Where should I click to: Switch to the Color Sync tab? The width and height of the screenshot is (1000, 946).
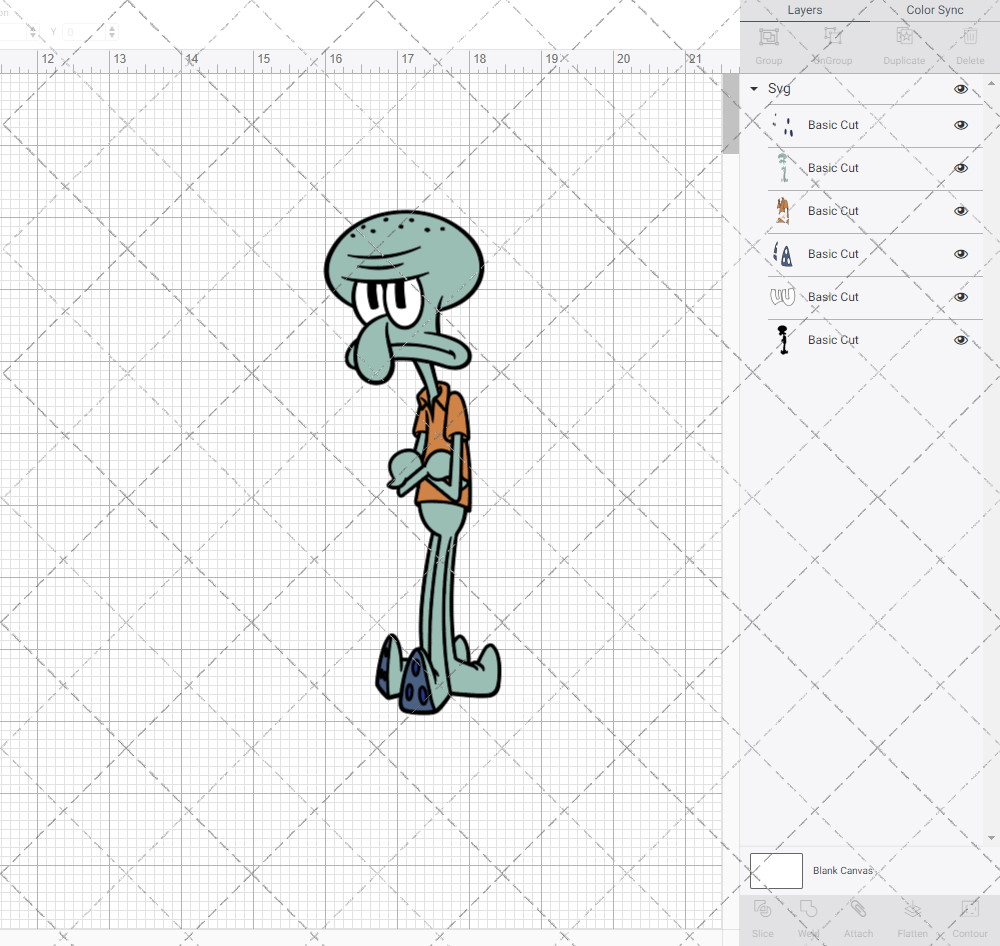934,10
